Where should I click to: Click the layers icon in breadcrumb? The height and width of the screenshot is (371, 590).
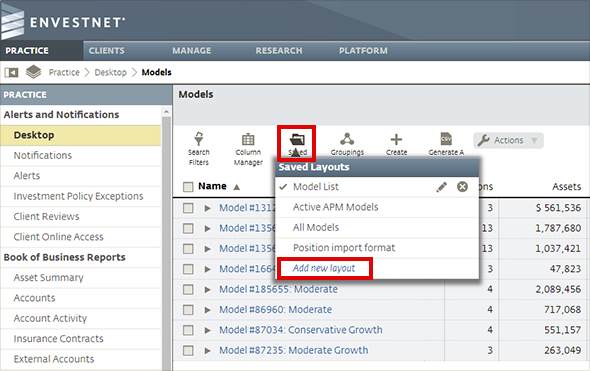pos(33,72)
